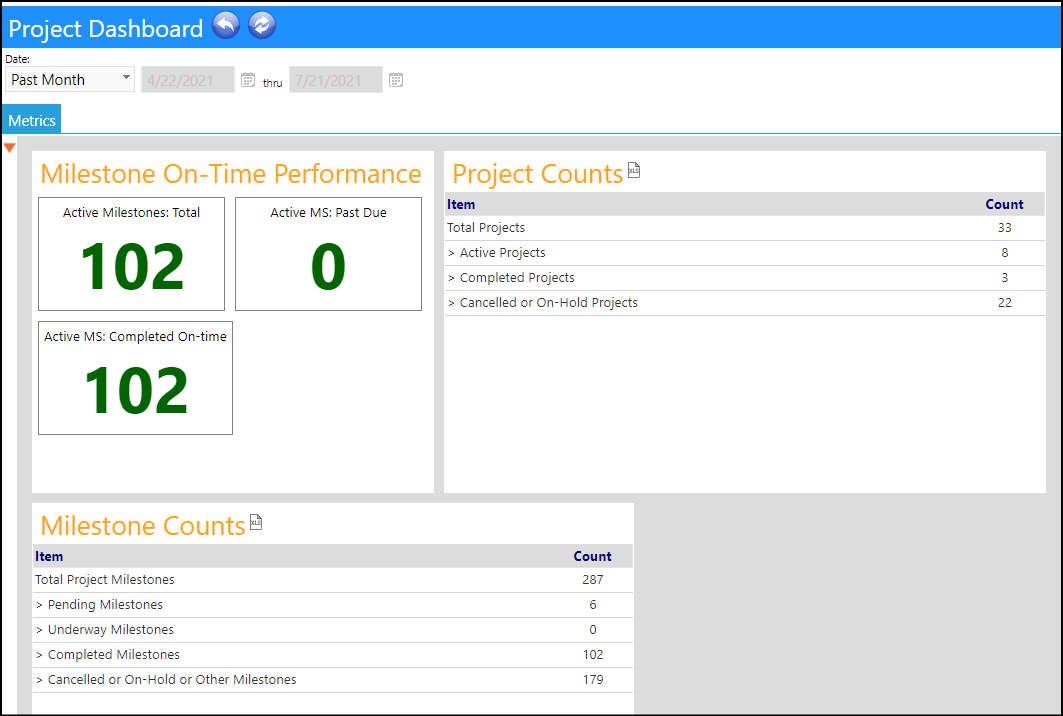The height and width of the screenshot is (716, 1063).
Task: Sort Project Counts by Count header
Action: [1004, 204]
